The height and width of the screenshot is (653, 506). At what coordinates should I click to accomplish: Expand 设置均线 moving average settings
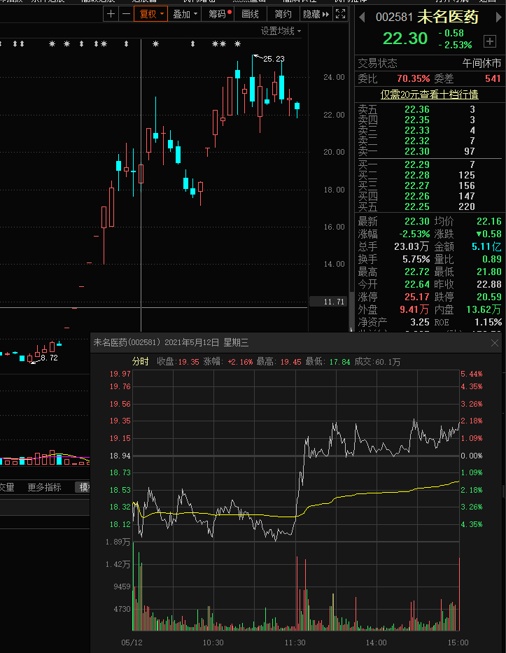point(281,31)
